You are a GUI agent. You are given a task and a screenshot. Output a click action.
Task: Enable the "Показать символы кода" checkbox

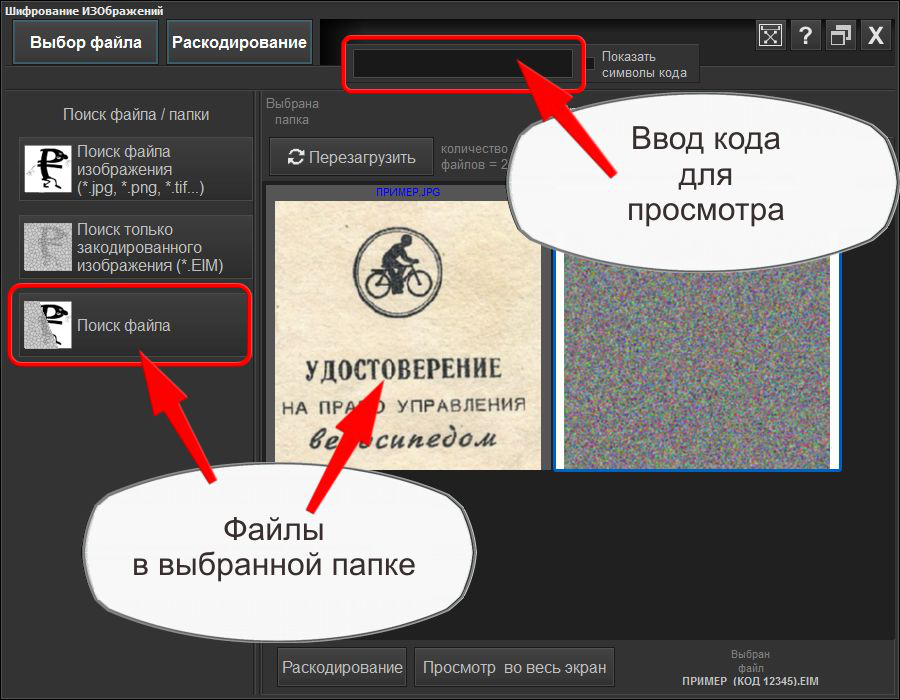tap(588, 62)
